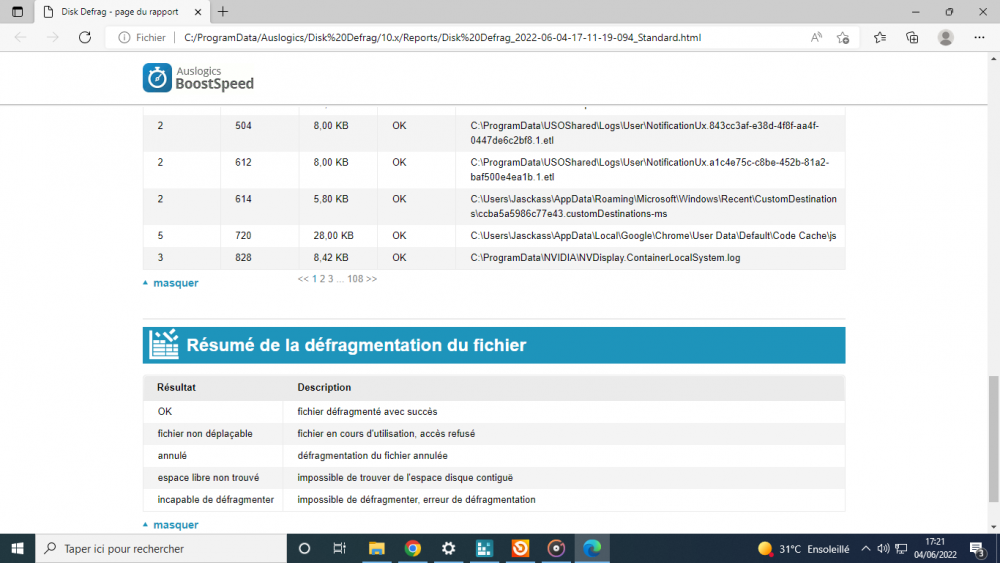Viewport: 1000px width, 563px height.
Task: Add this page to favorites with star icon
Action: (x=843, y=37)
